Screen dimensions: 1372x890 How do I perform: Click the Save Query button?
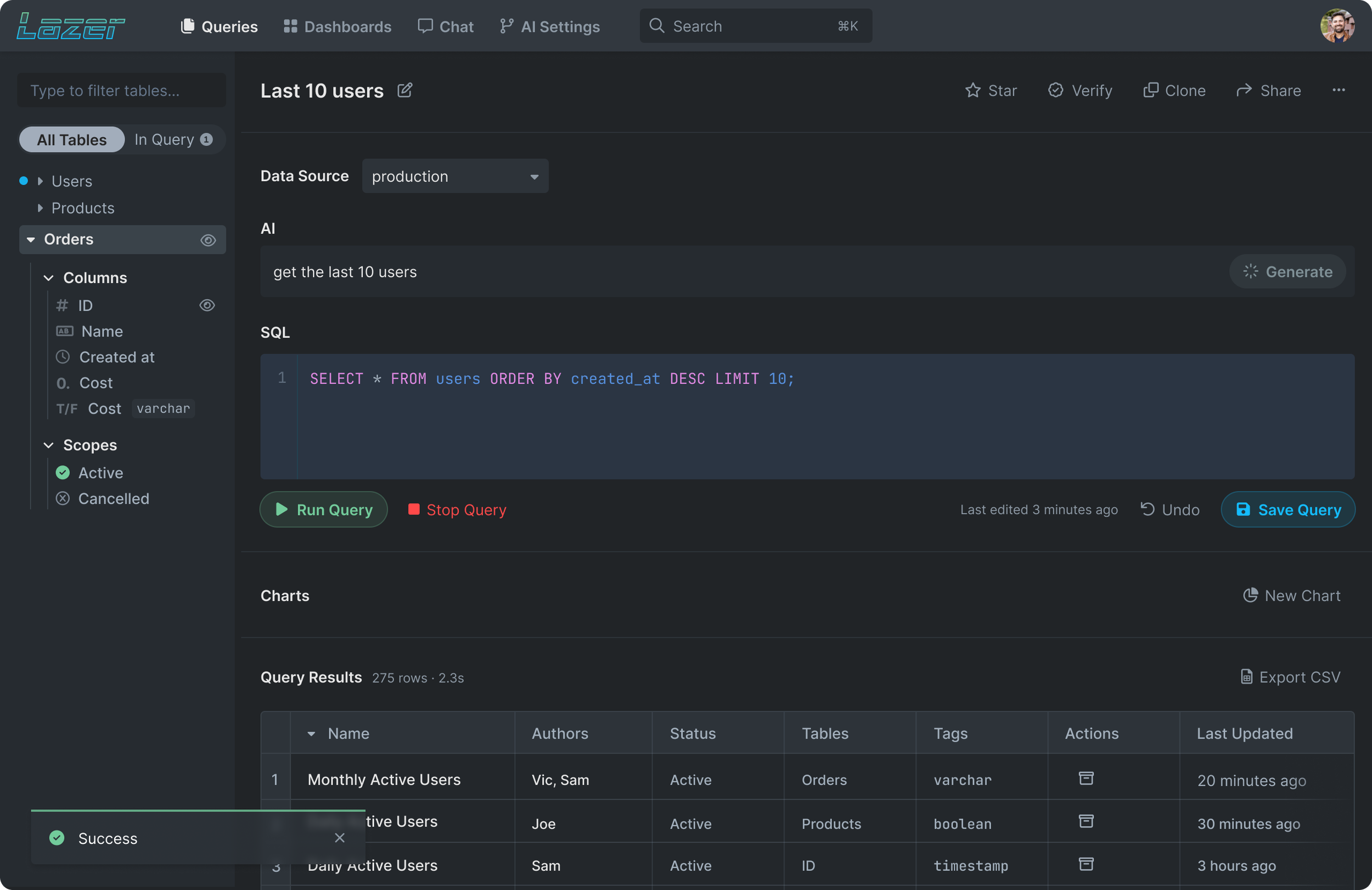point(1287,510)
